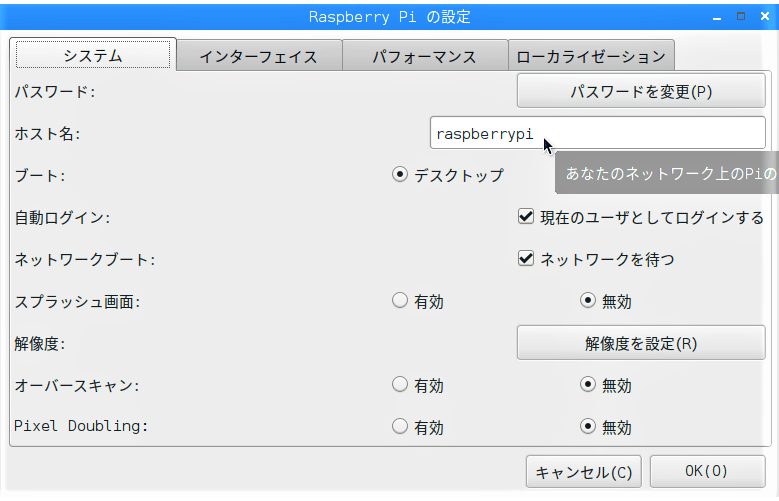Click the Raspberry Pi の設定 title text
The height and width of the screenshot is (501, 779).
tap(390, 17)
